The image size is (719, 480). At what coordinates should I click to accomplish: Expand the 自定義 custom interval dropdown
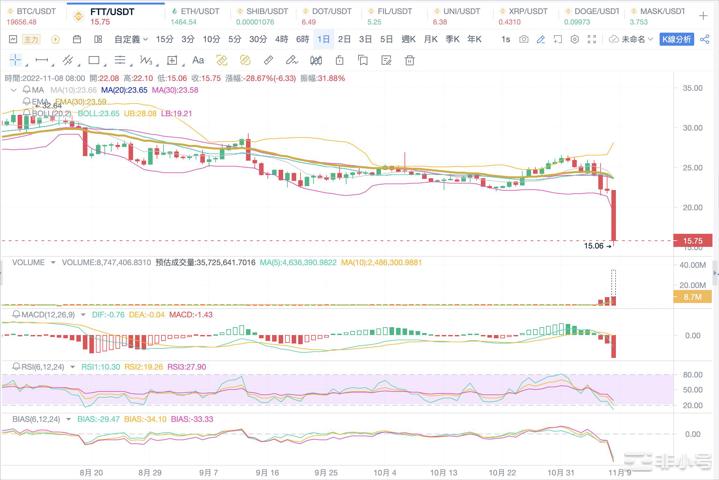pos(129,39)
